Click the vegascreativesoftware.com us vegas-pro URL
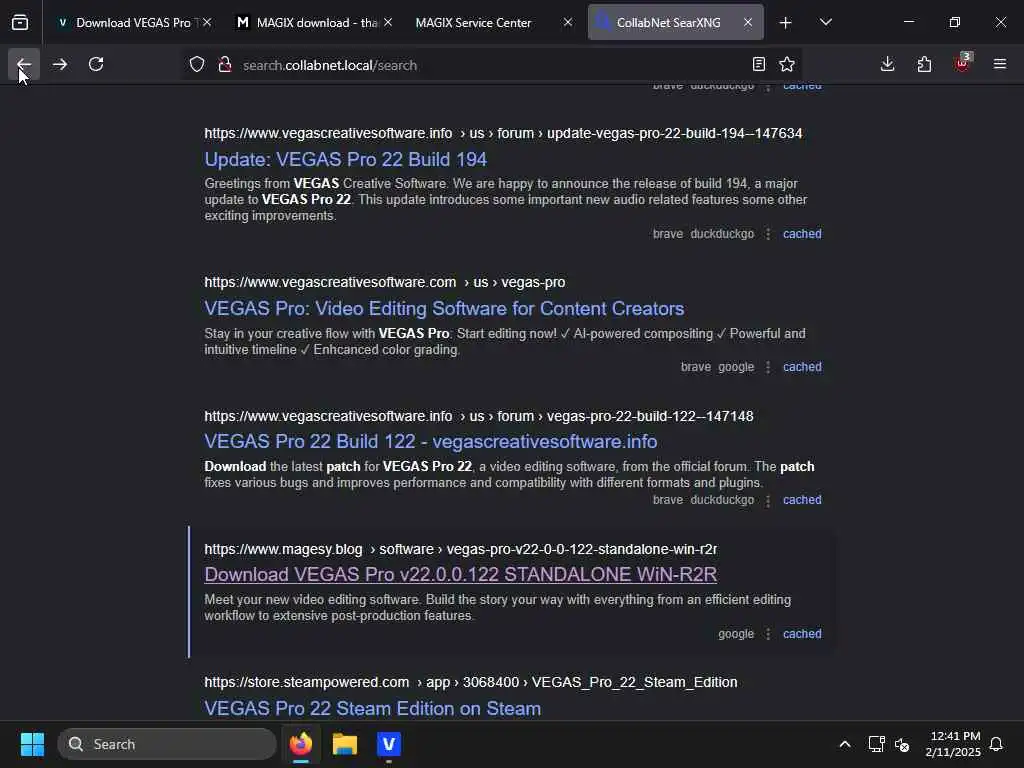The width and height of the screenshot is (1024, 768). pos(385,282)
